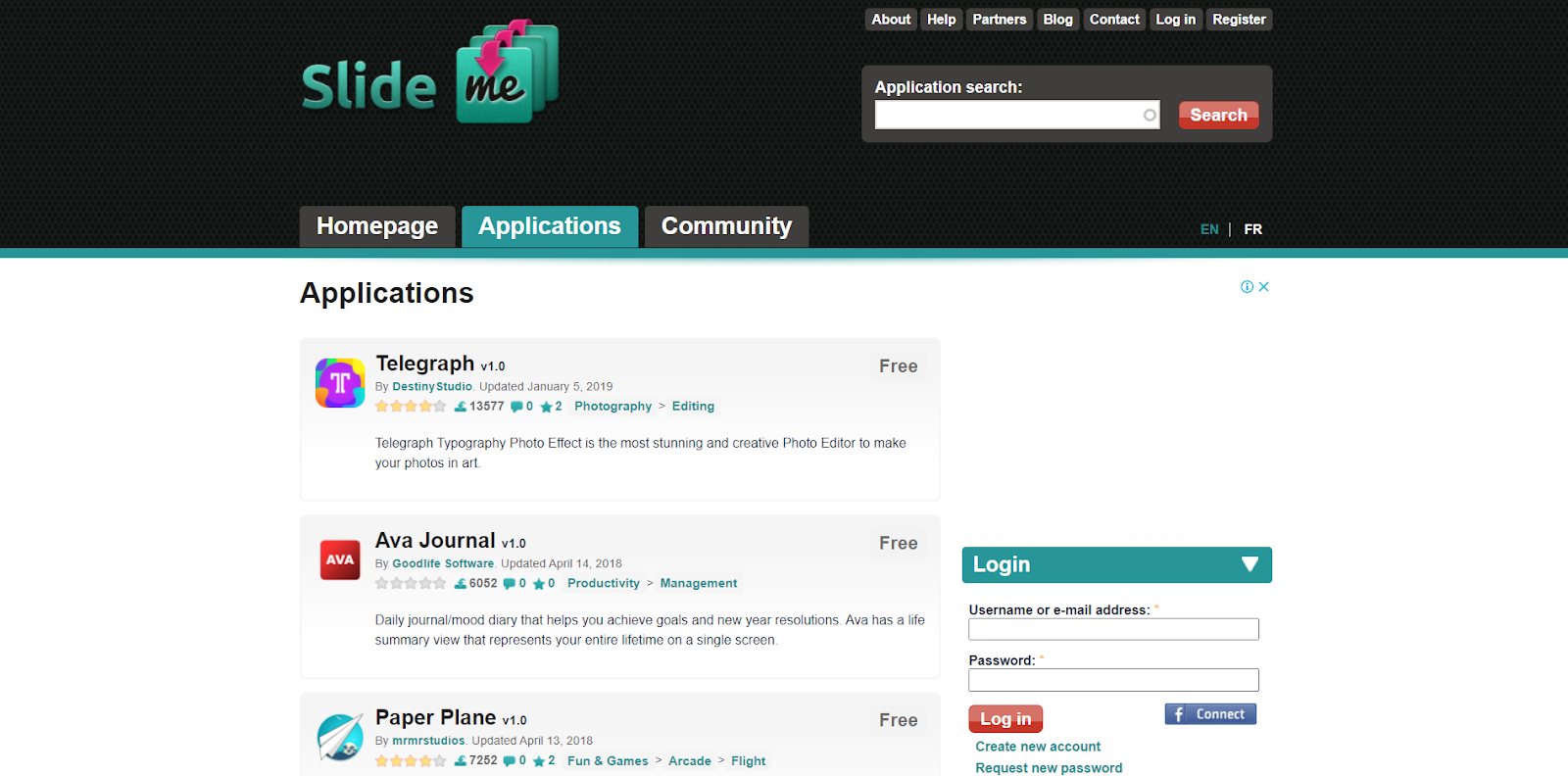Viewport: 1568px width, 776px height.
Task: Open the Flight category link
Action: (x=749, y=761)
